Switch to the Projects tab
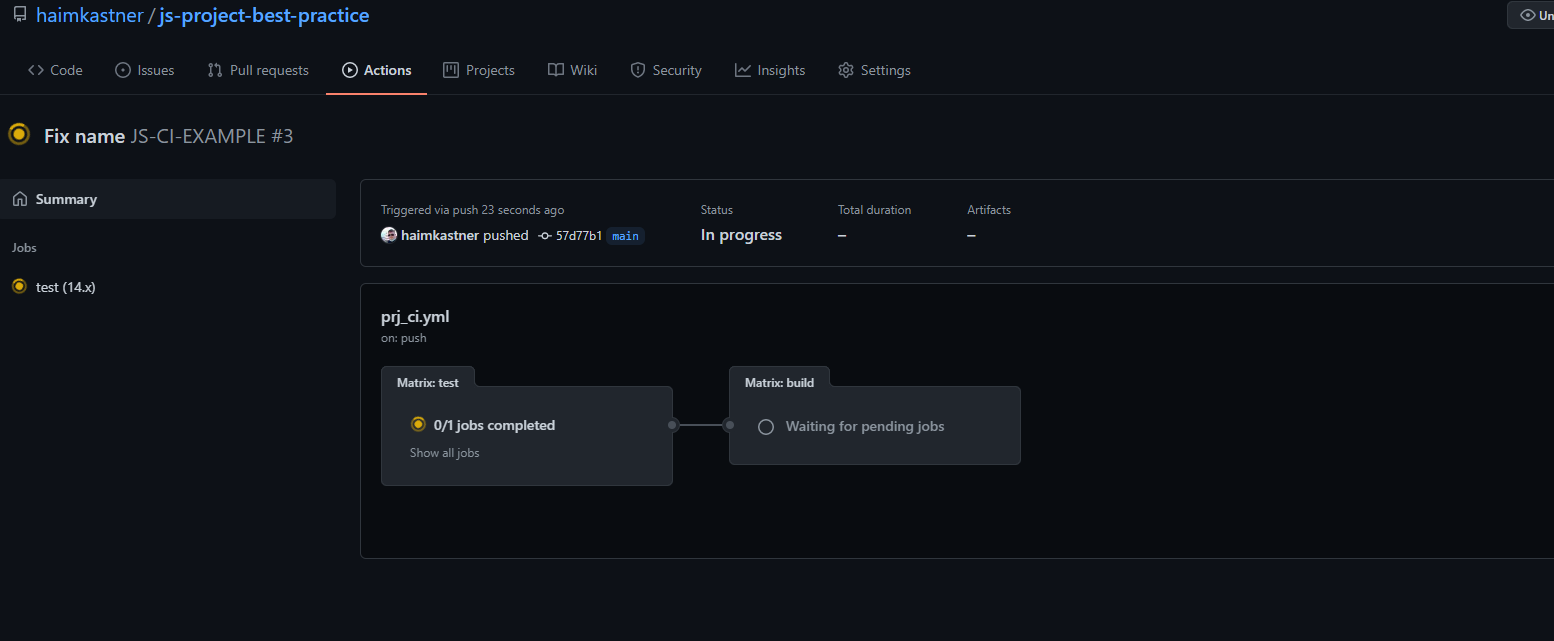The height and width of the screenshot is (641, 1554). [x=479, y=70]
